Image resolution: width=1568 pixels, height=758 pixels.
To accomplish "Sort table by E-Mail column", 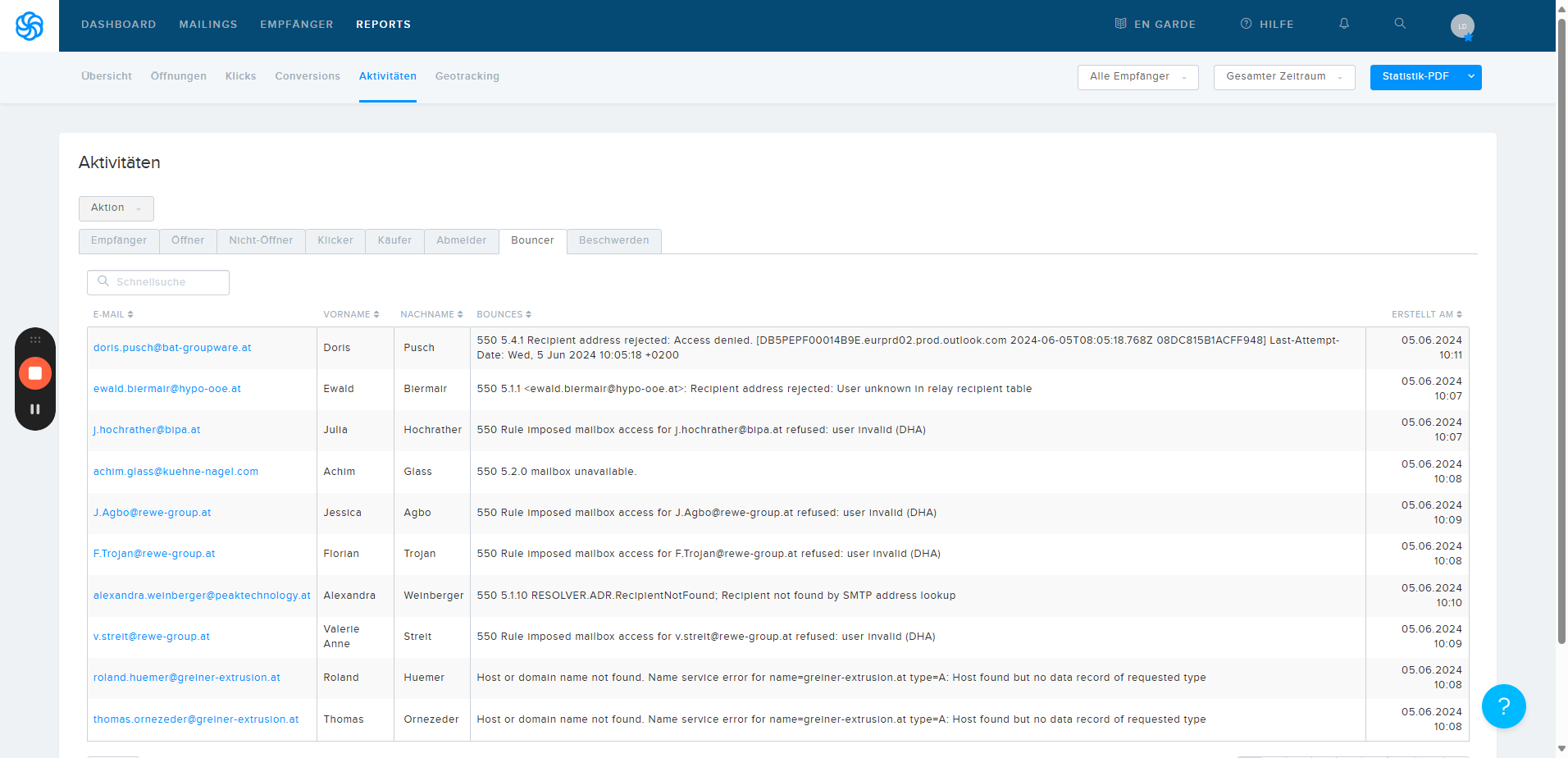I will coord(113,315).
